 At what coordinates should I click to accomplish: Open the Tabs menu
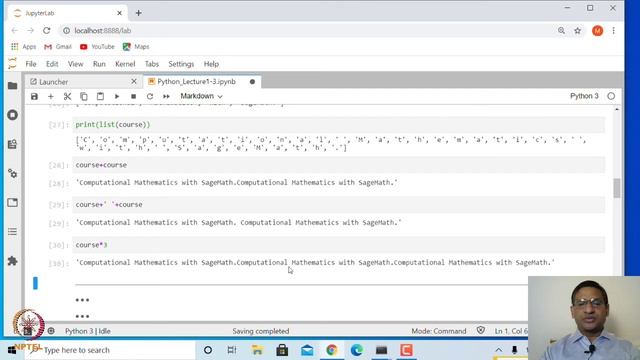point(151,64)
